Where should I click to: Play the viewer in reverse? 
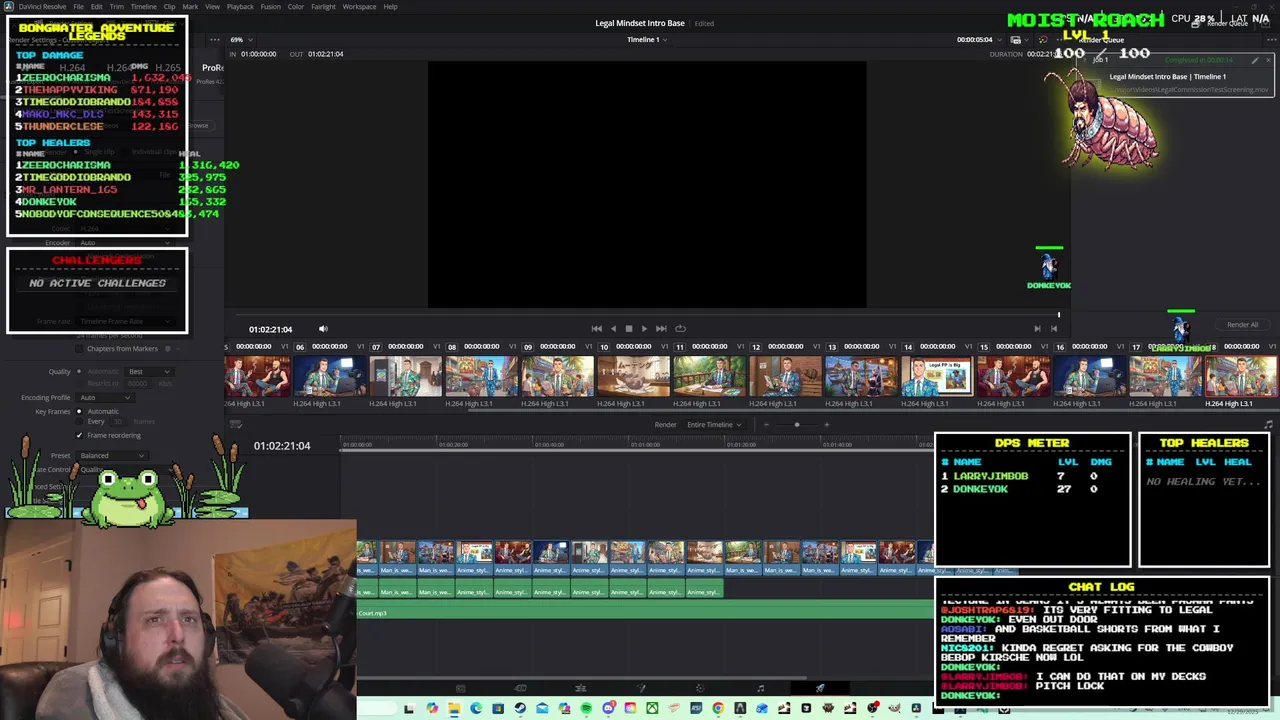tap(613, 328)
